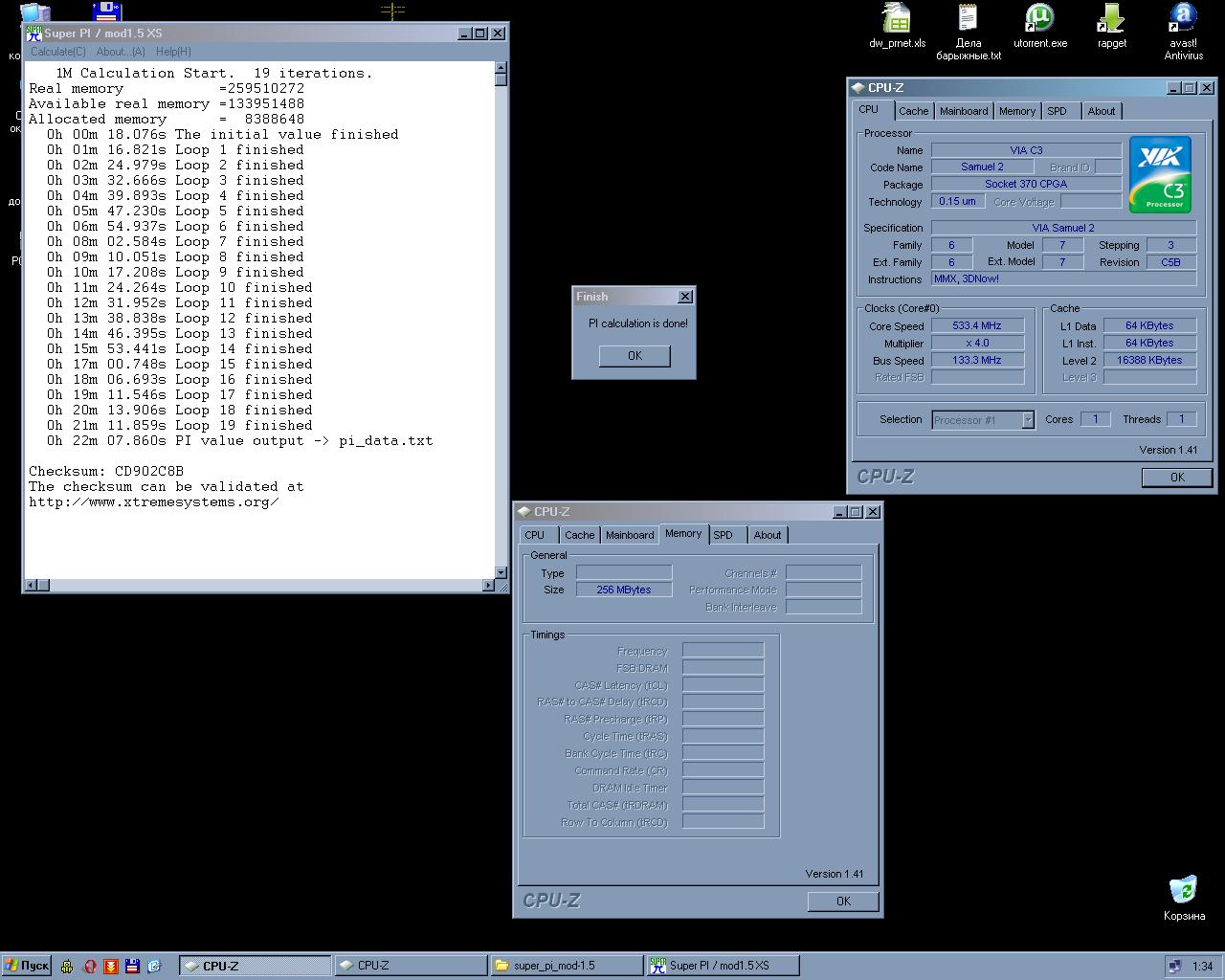Click the taskbar clock showing 1:34
The image size is (1225, 980).
[1203, 966]
